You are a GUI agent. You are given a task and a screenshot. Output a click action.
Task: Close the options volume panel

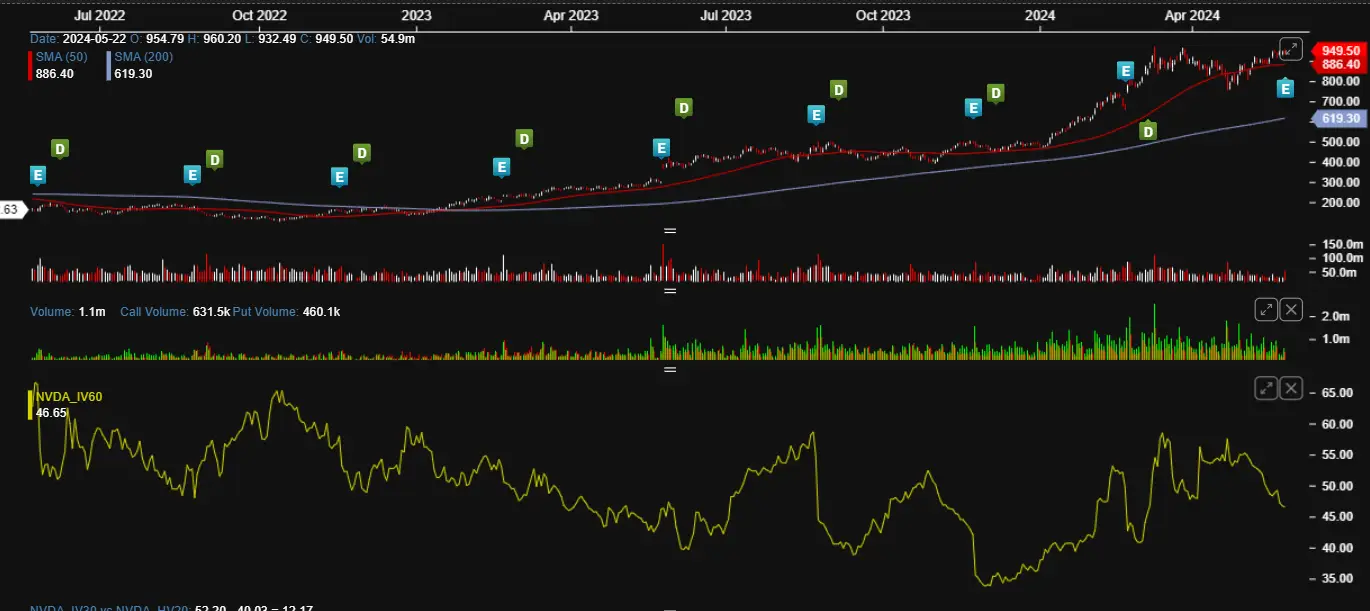(1292, 309)
